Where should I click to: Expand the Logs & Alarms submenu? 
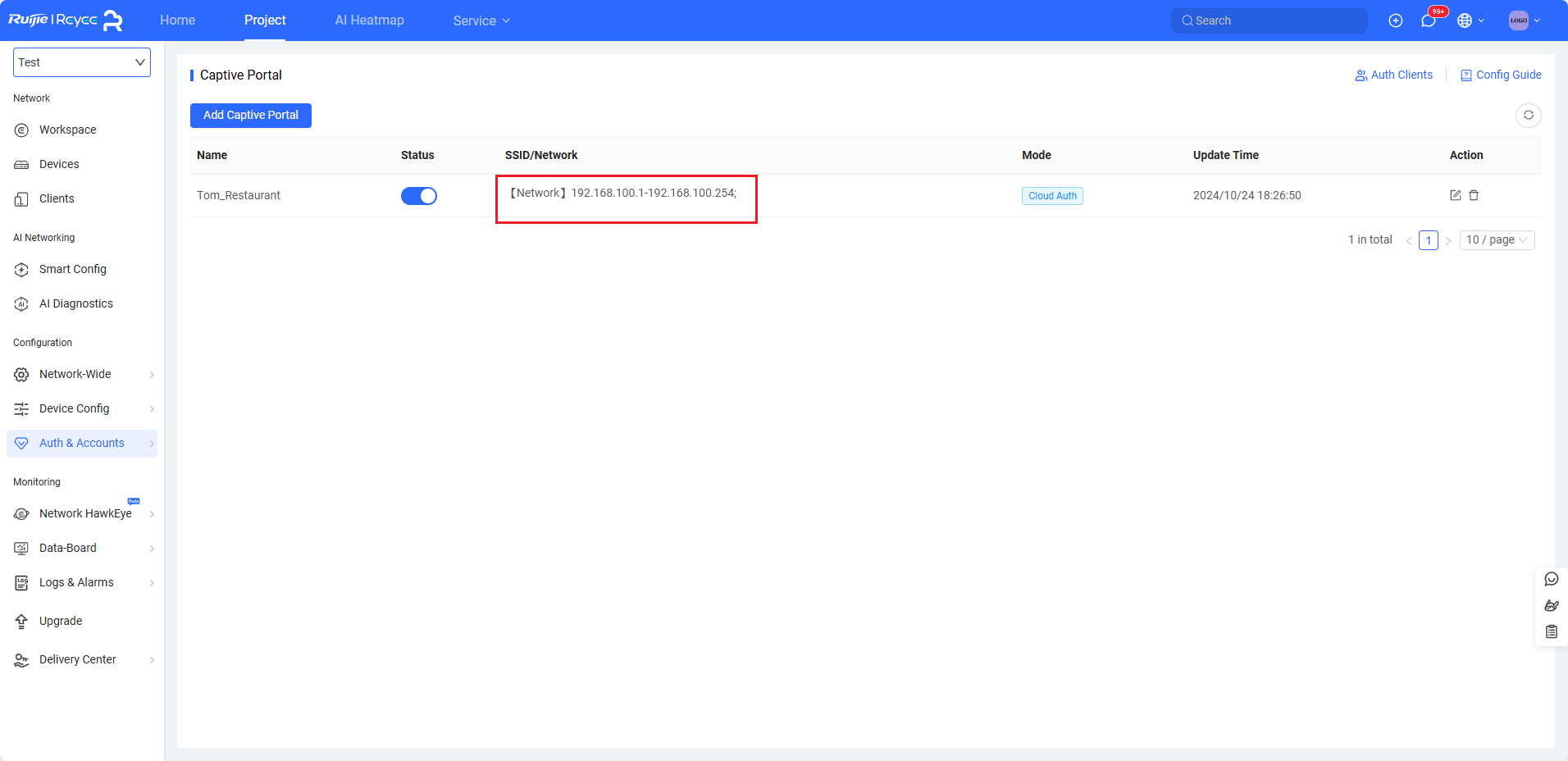pyautogui.click(x=152, y=583)
